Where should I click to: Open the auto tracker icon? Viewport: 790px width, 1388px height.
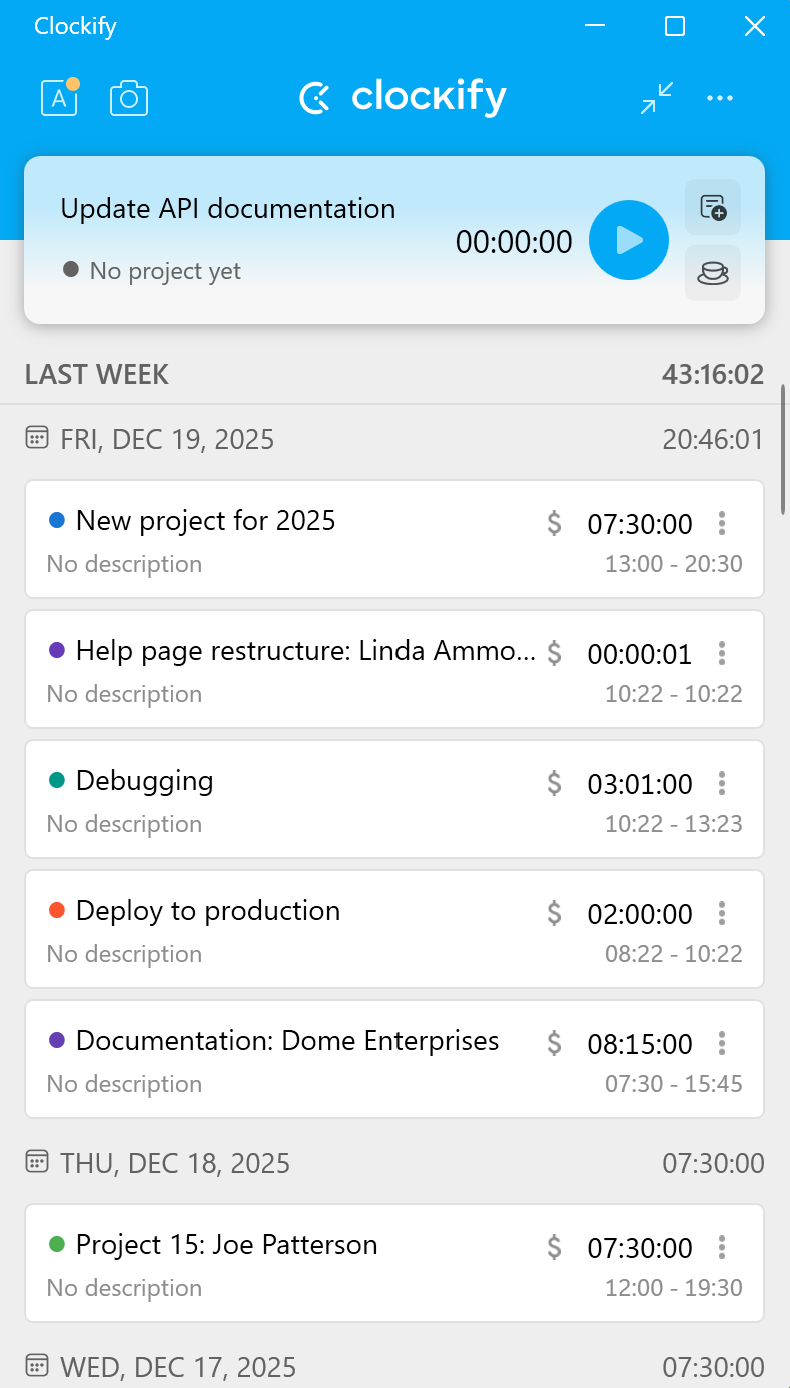tap(59, 97)
